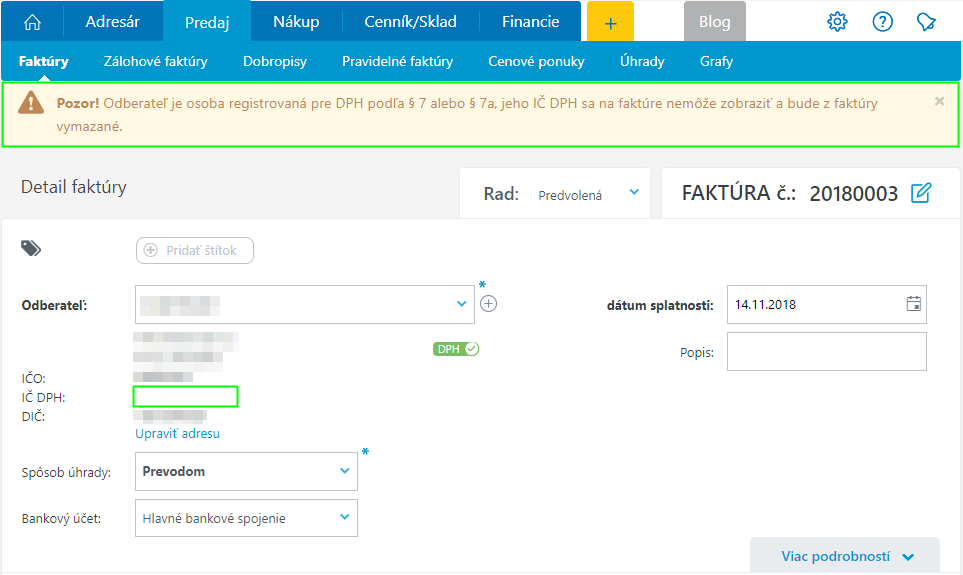Click the Upraviť adresu link
The width and height of the screenshot is (963, 575).
tap(178, 433)
